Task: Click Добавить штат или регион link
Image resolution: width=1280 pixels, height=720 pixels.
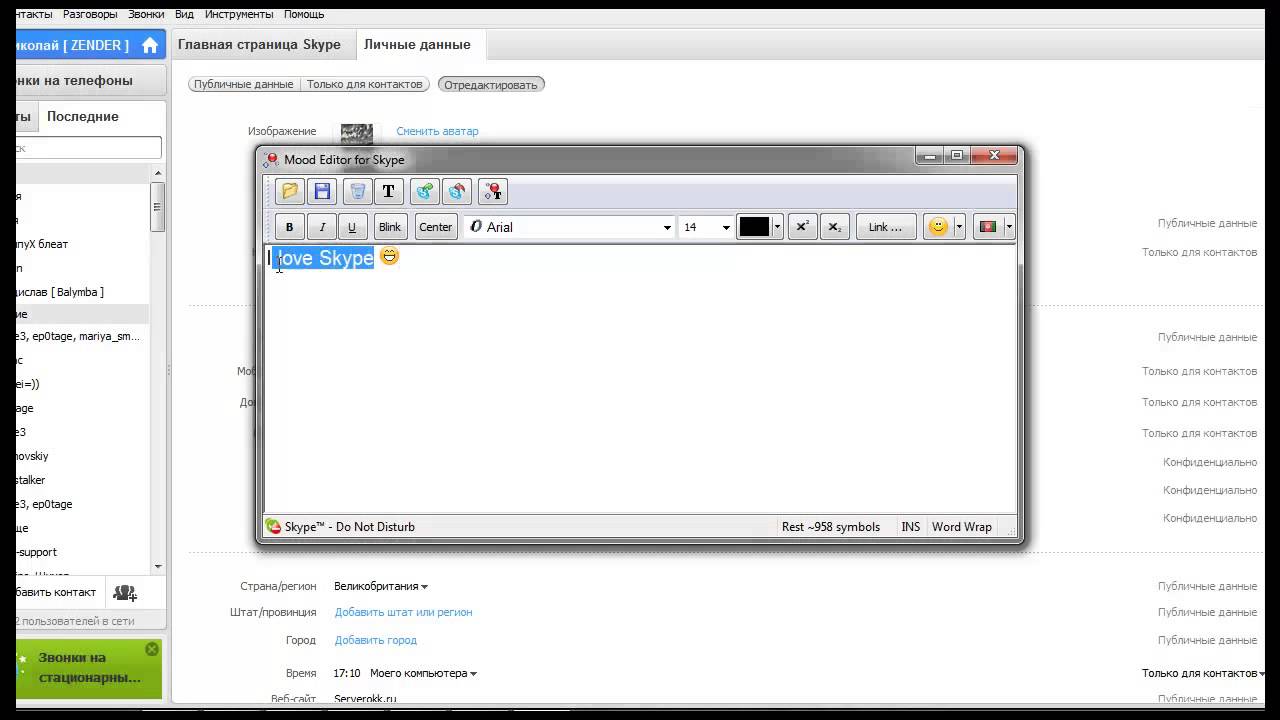Action: [403, 612]
